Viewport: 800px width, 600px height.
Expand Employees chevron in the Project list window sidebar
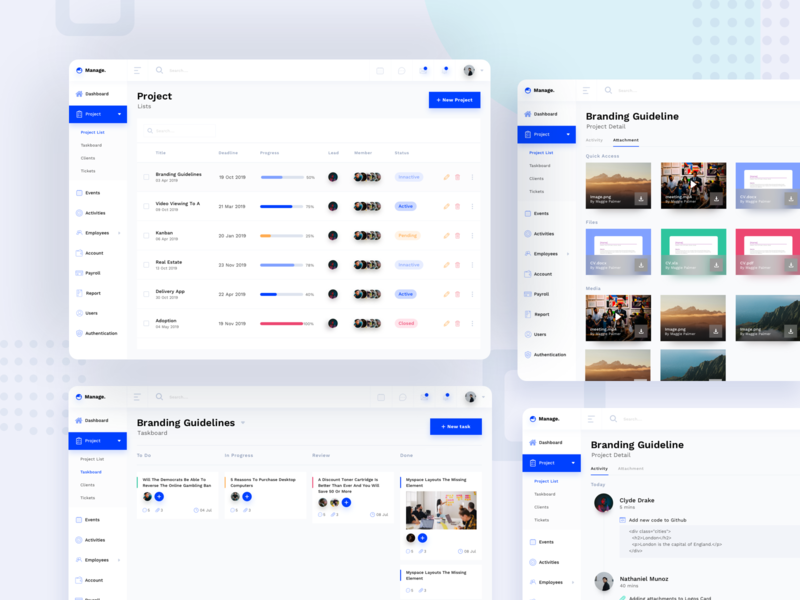119,233
